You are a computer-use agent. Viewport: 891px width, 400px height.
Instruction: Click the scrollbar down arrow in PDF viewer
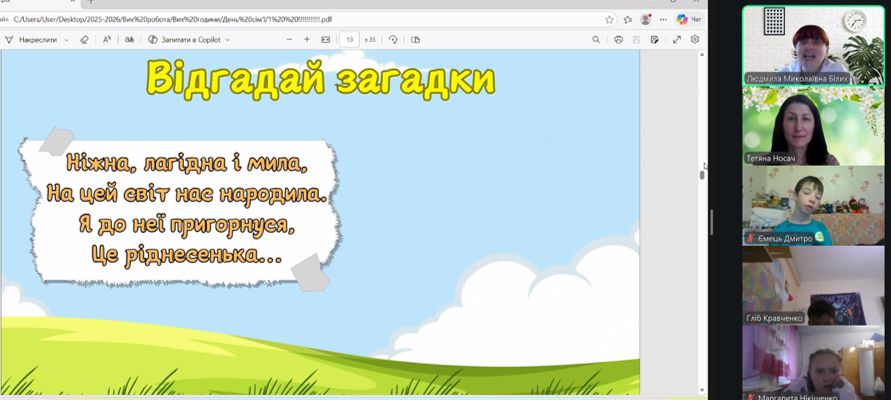pos(702,390)
